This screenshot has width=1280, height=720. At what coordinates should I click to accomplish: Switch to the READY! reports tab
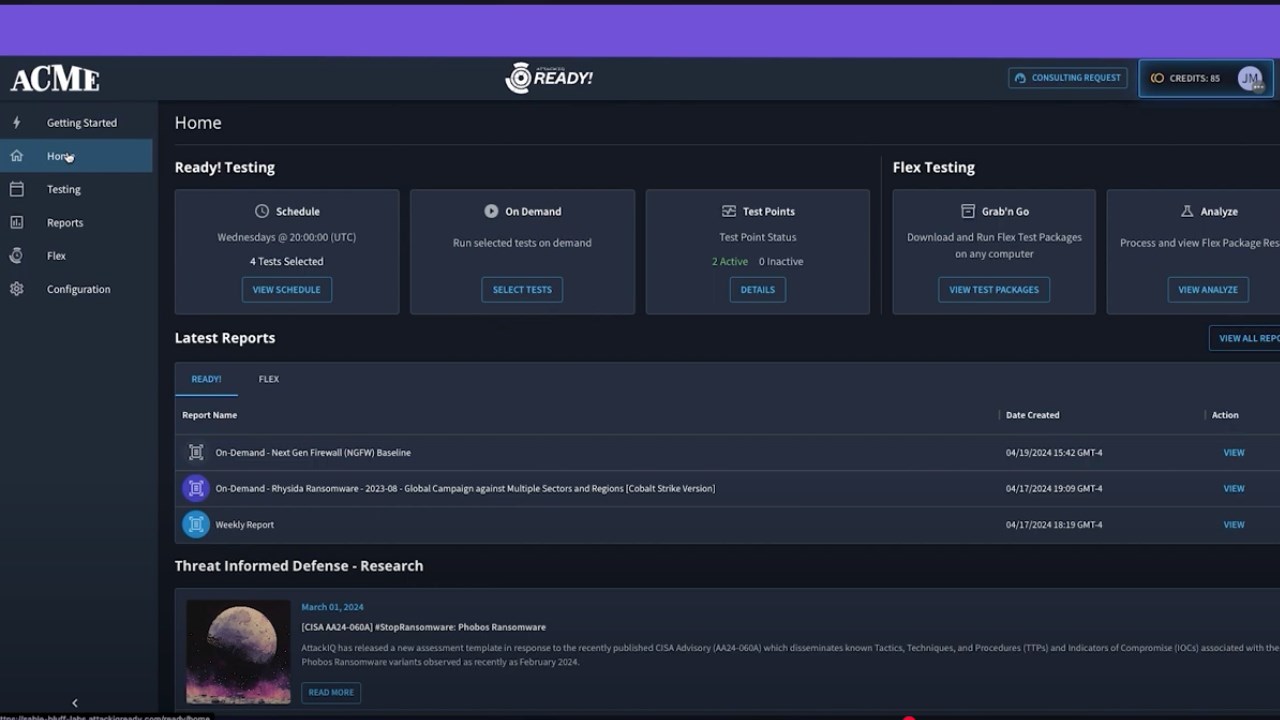(x=207, y=379)
